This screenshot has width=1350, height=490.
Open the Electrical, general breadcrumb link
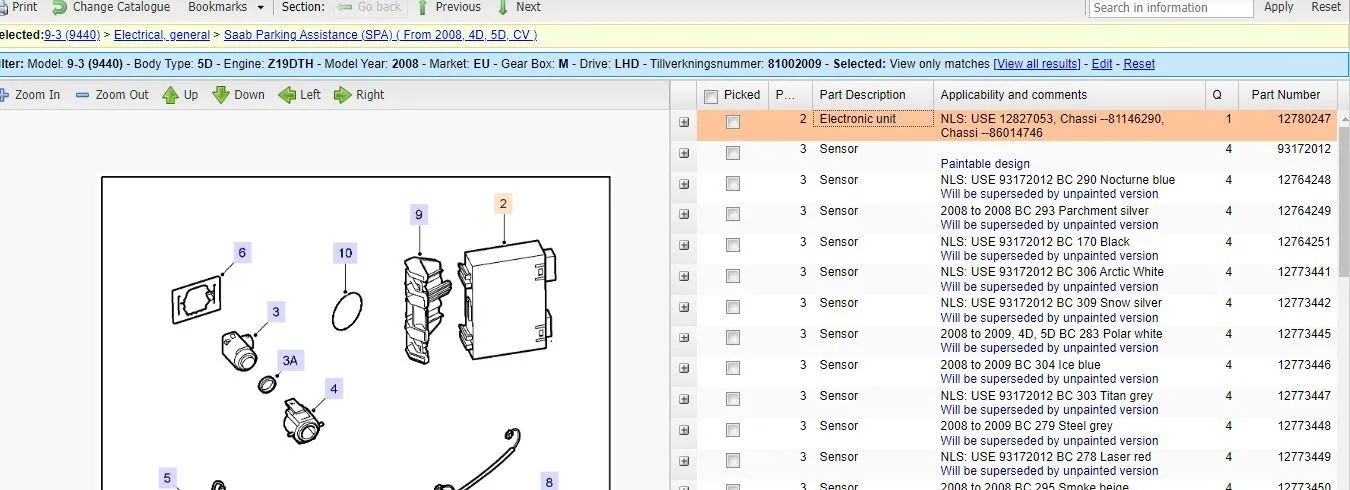[162, 35]
